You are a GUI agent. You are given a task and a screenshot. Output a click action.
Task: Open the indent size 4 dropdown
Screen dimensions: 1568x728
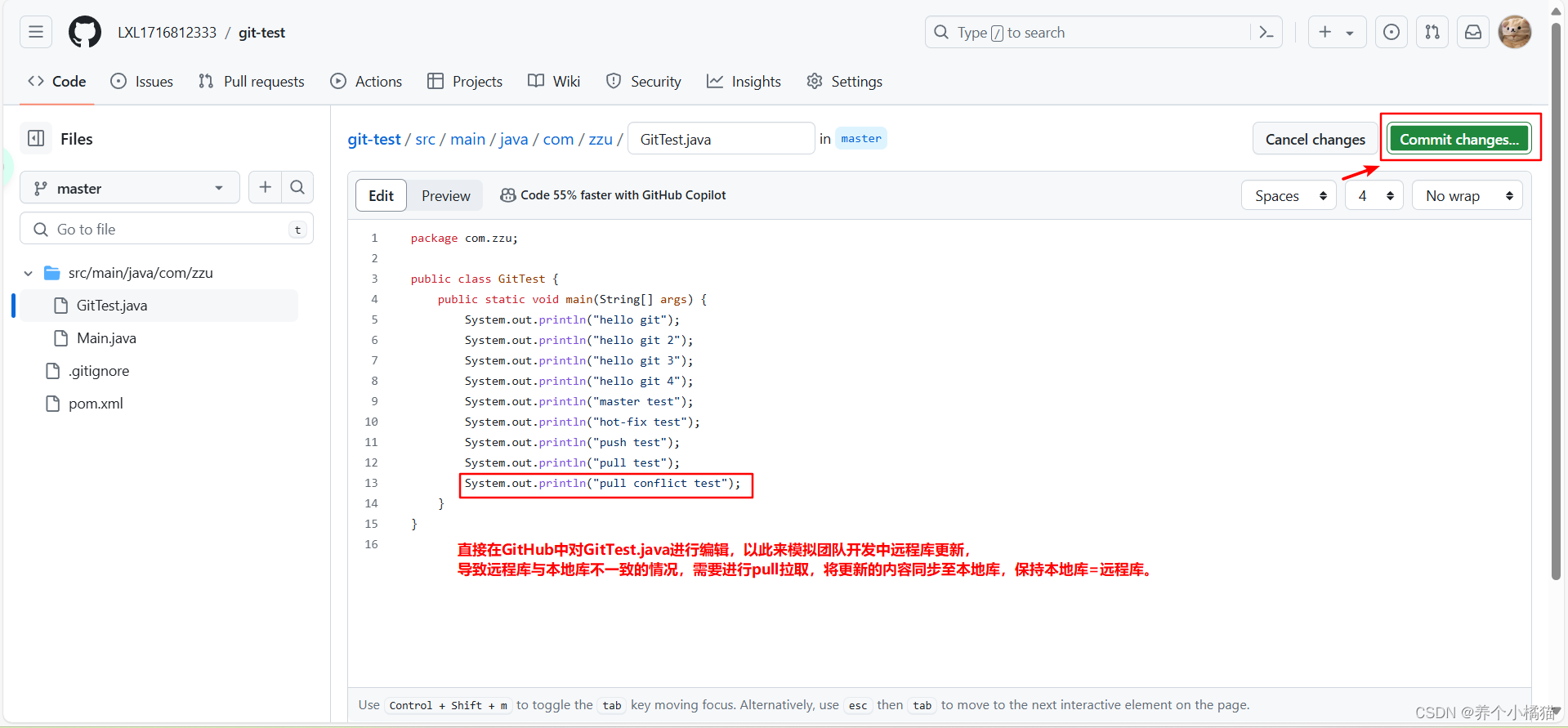tap(1374, 195)
